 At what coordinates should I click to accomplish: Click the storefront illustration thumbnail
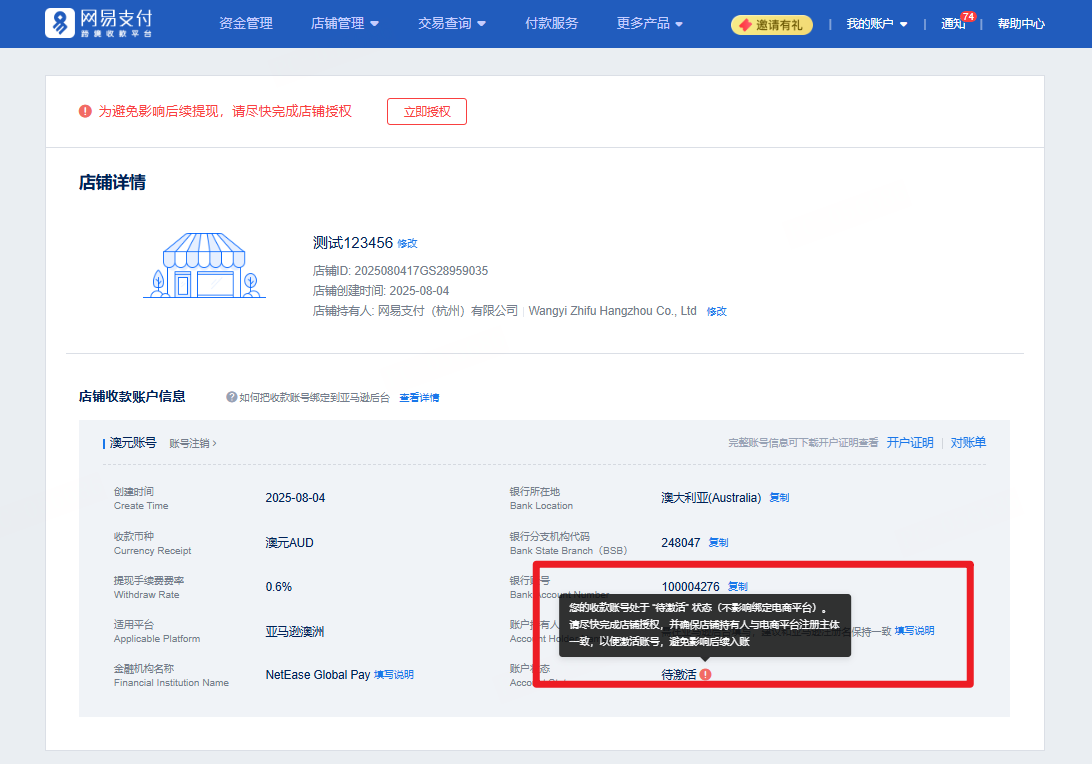[x=204, y=266]
